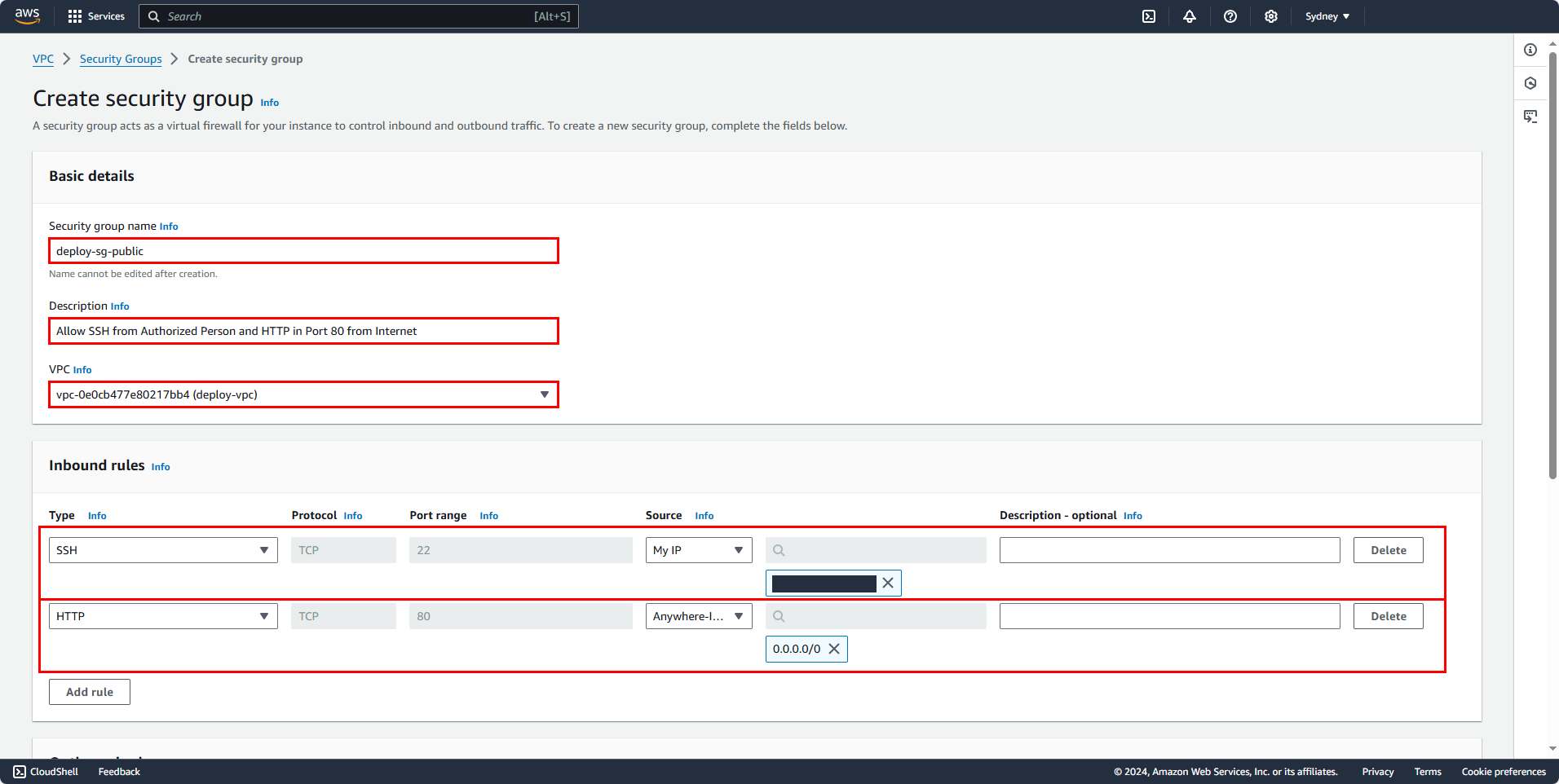This screenshot has height=784, width=1559.
Task: Open Info link next to page title
Action: pos(270,103)
